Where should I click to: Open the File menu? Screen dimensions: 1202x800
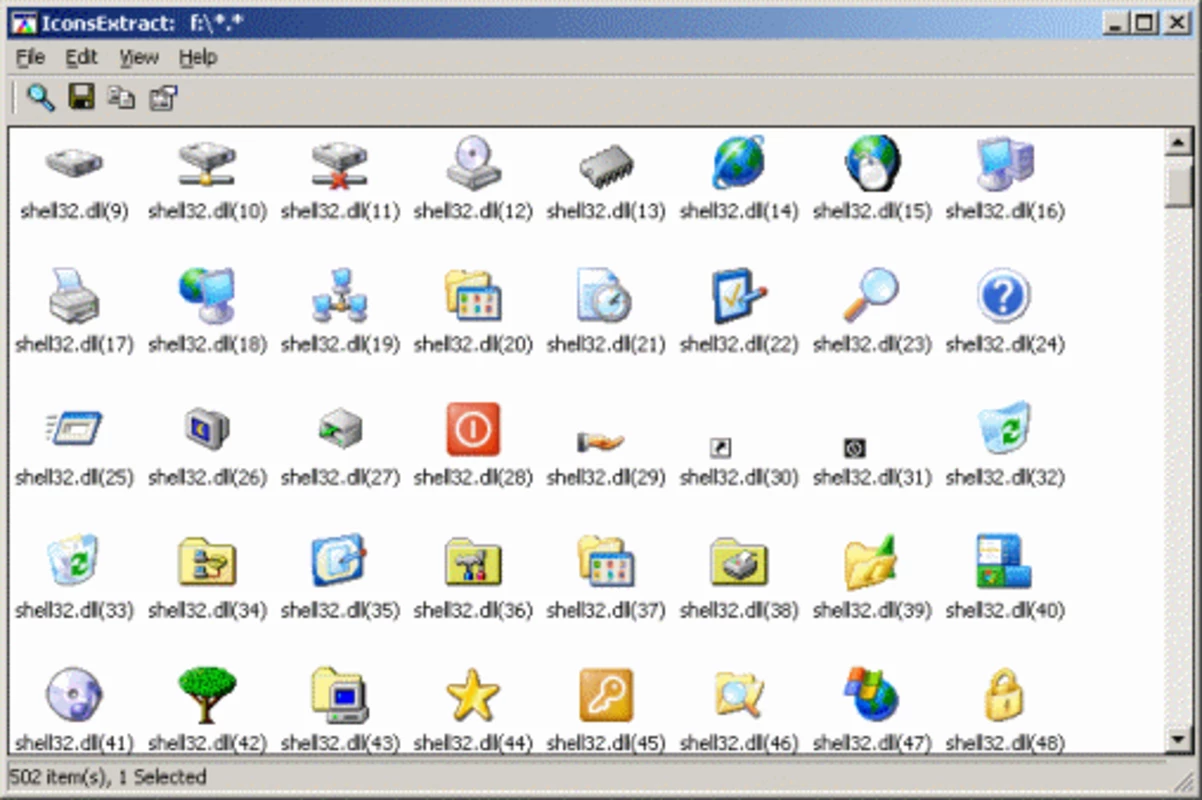[x=31, y=57]
